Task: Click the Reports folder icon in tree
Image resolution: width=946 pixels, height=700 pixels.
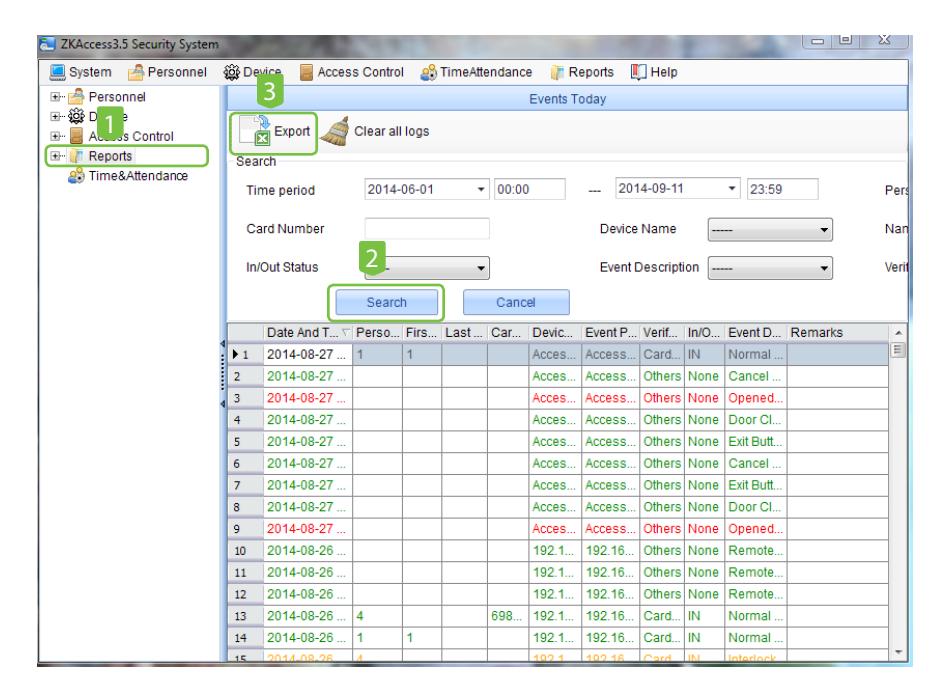Action: 76,156
